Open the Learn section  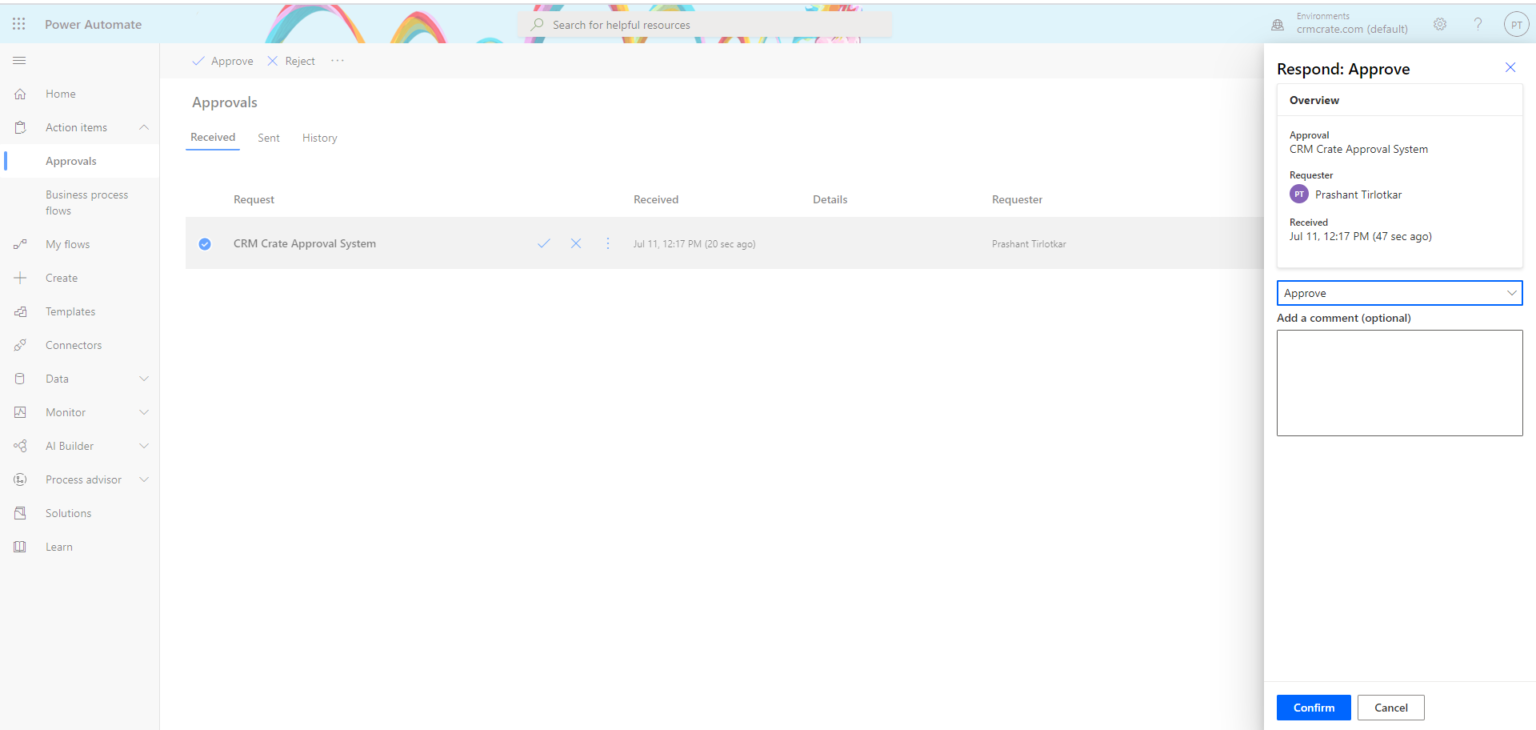59,546
